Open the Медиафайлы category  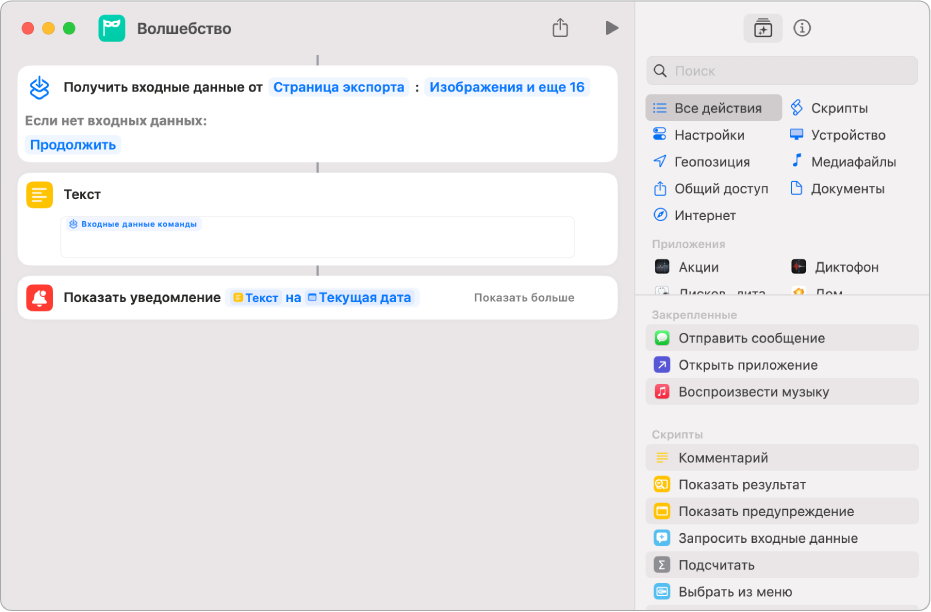[x=852, y=162]
